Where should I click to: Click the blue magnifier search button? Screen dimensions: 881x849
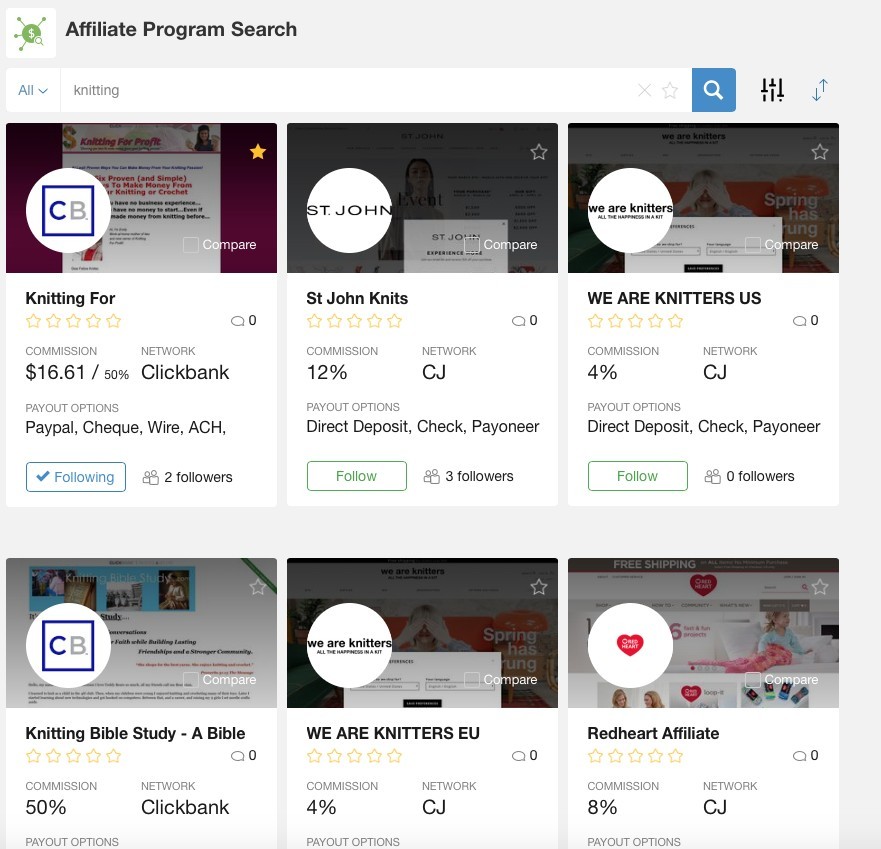pos(714,90)
